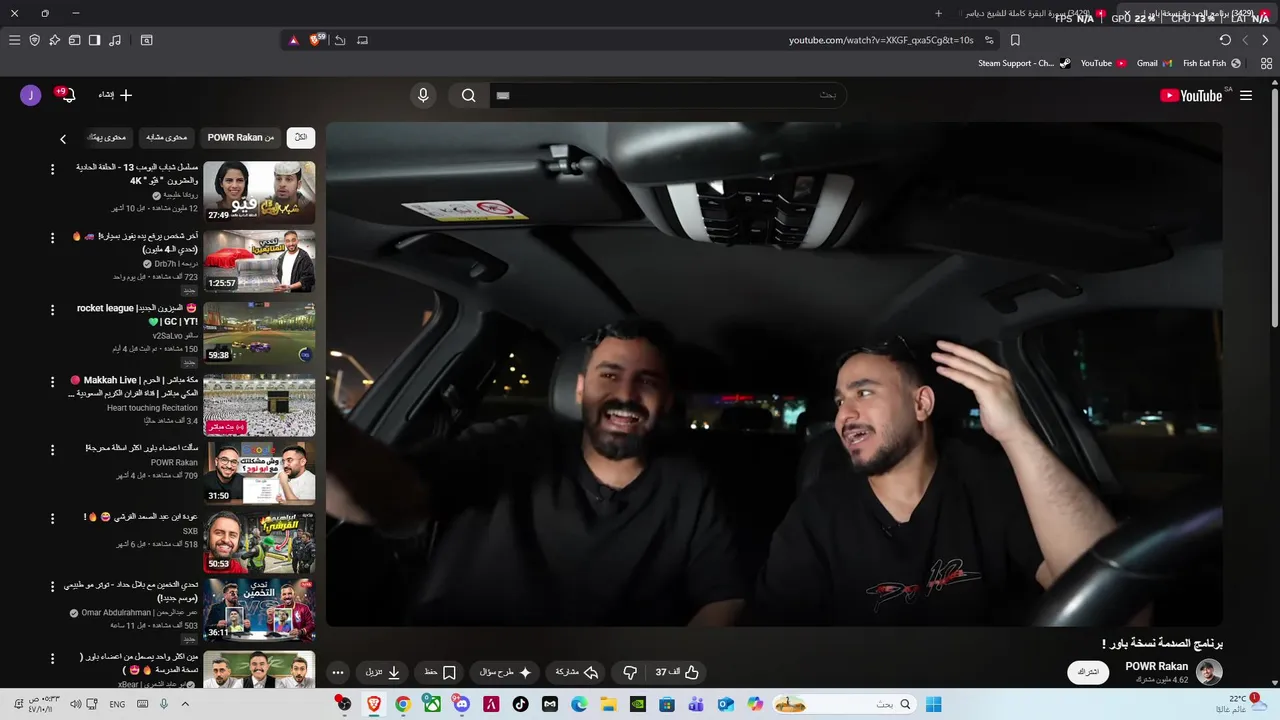The image size is (1280, 720).
Task: Open options menu for Omar Abdulrahman video
Action: [53, 587]
